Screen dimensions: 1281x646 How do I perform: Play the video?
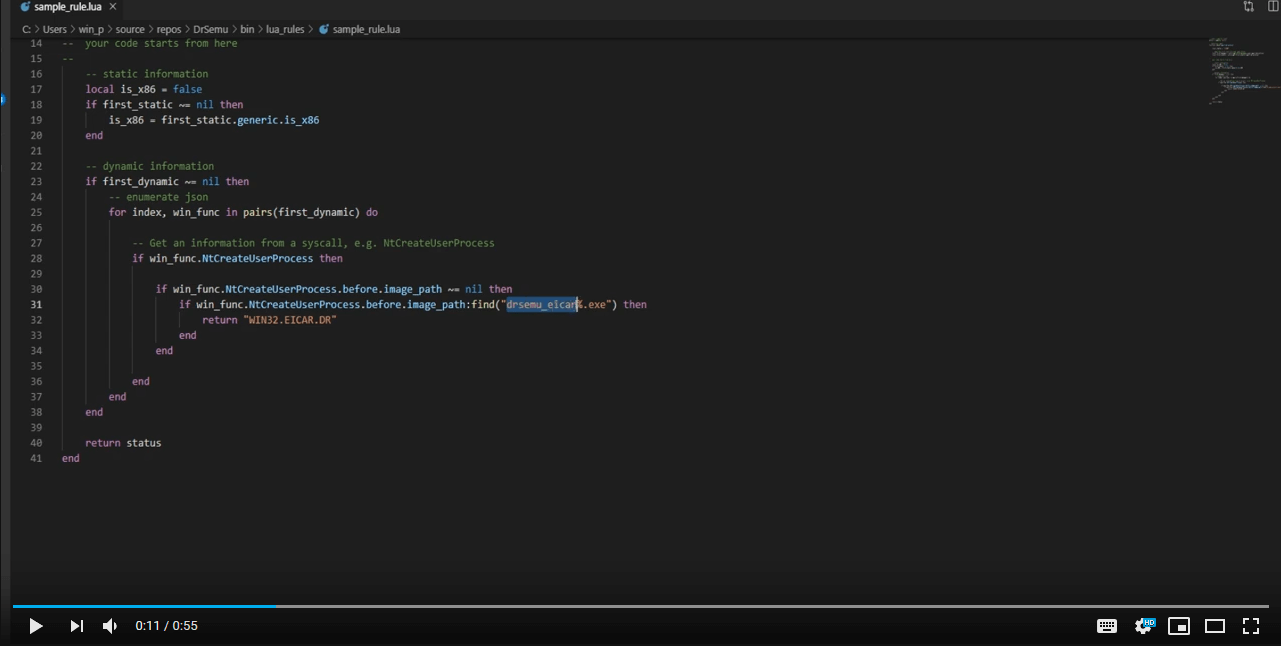tap(36, 626)
